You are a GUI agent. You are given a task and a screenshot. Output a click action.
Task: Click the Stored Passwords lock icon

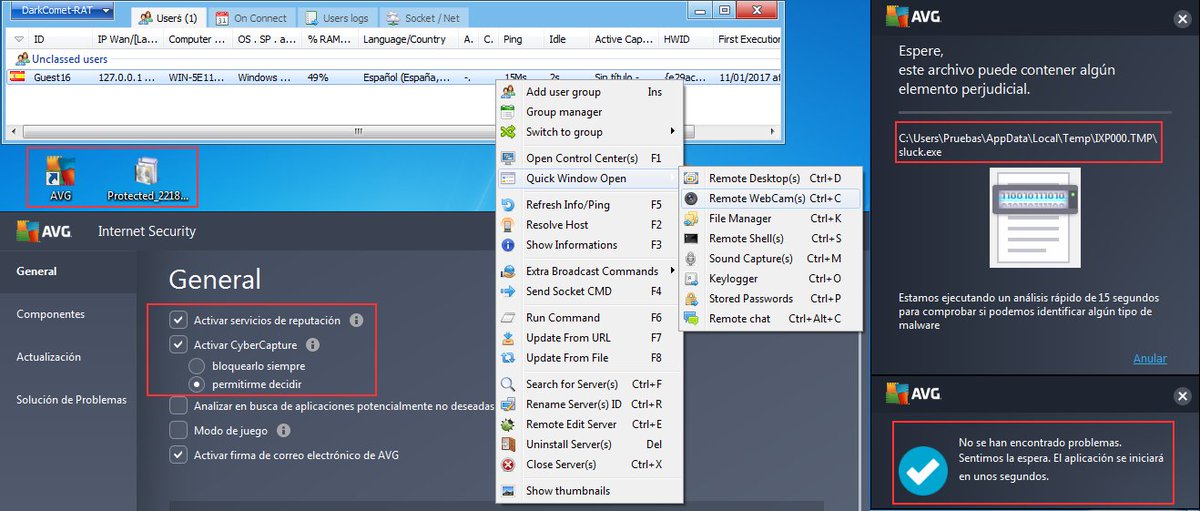pyautogui.click(x=690, y=298)
